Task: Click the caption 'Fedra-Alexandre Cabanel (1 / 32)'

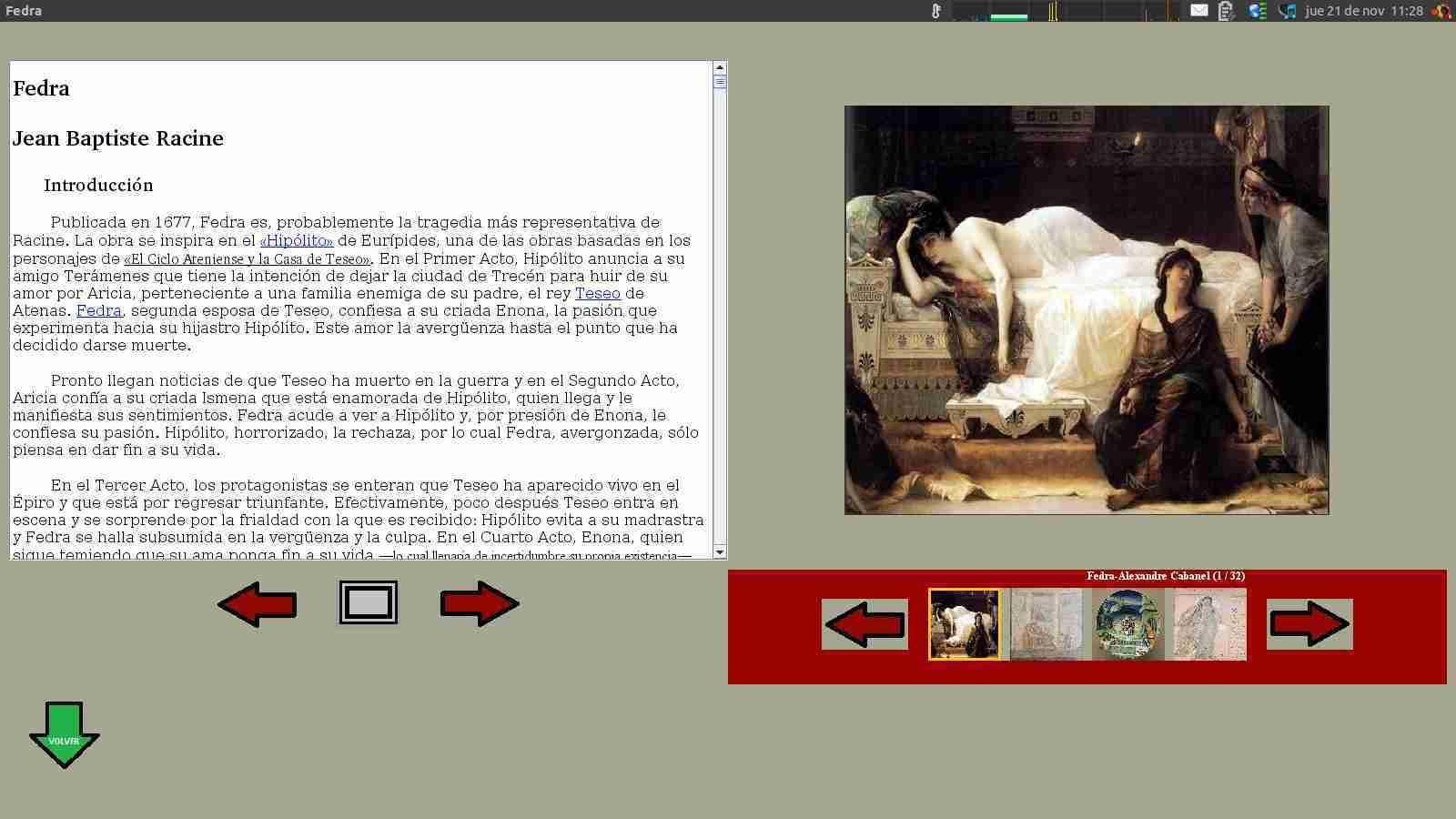Action: 1166,576
